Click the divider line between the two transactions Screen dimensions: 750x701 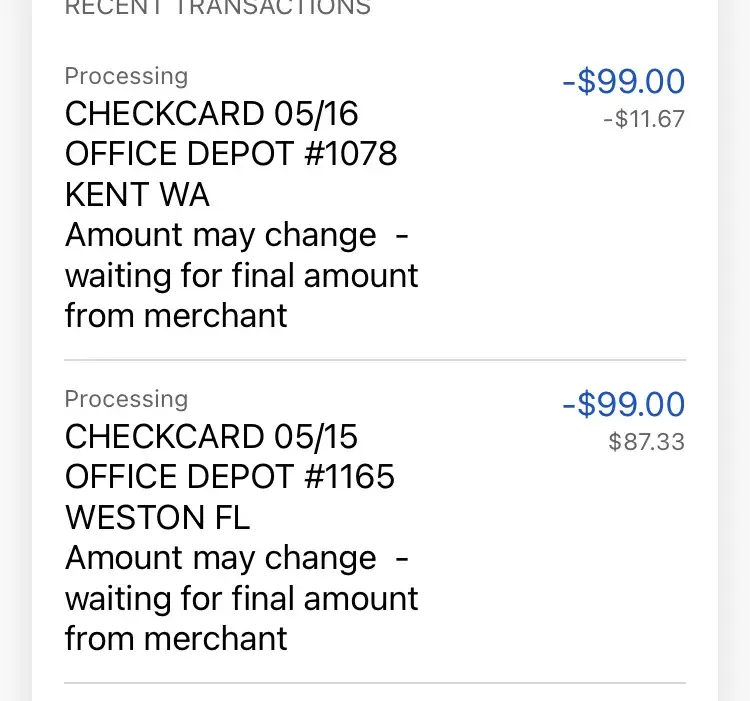point(375,360)
